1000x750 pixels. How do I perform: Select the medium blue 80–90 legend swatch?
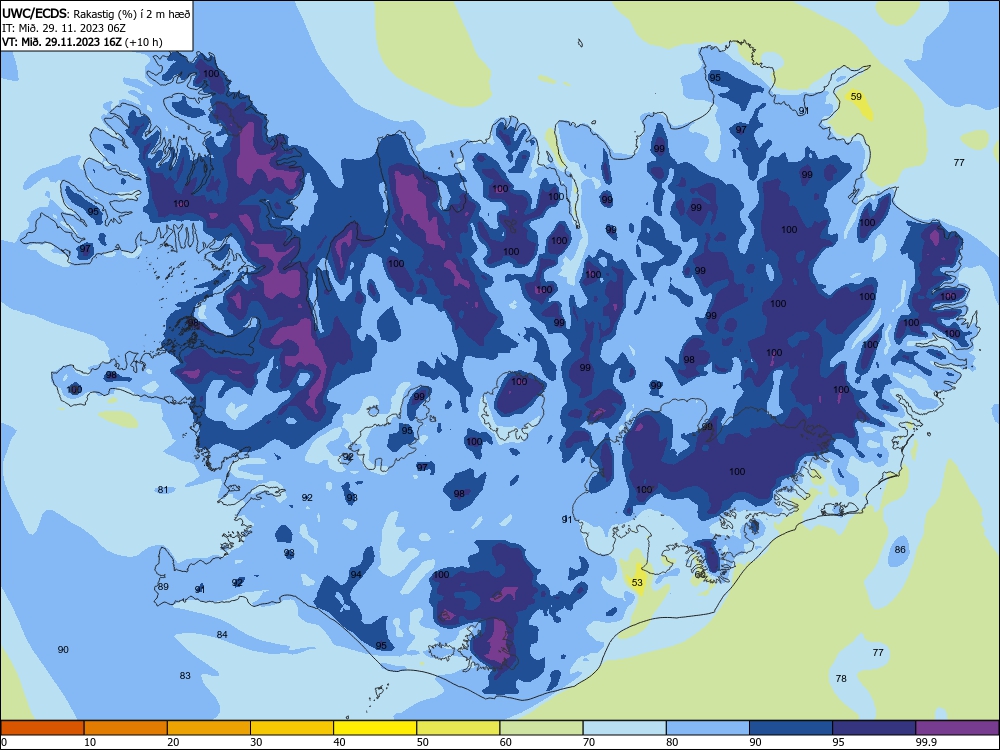[708, 728]
